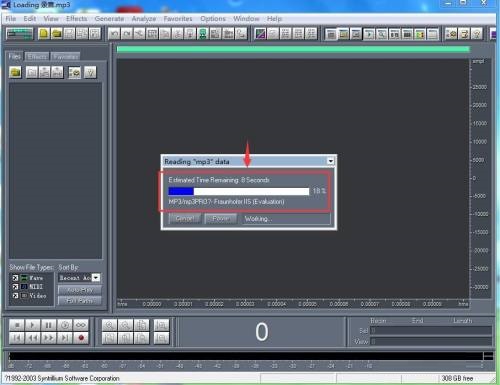Click the circled Play to End button

(x=65, y=325)
